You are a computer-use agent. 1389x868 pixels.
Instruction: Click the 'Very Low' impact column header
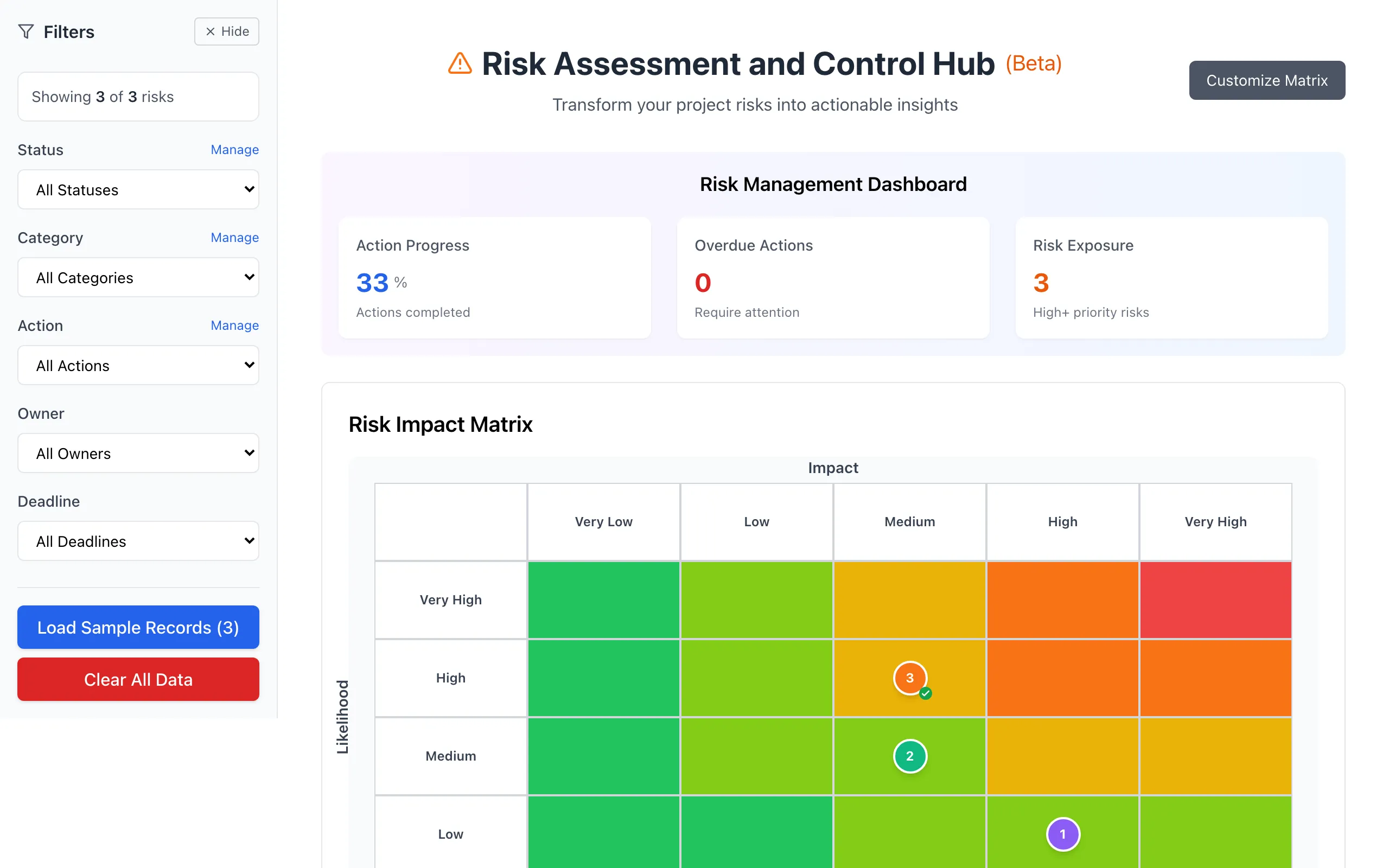(x=604, y=522)
